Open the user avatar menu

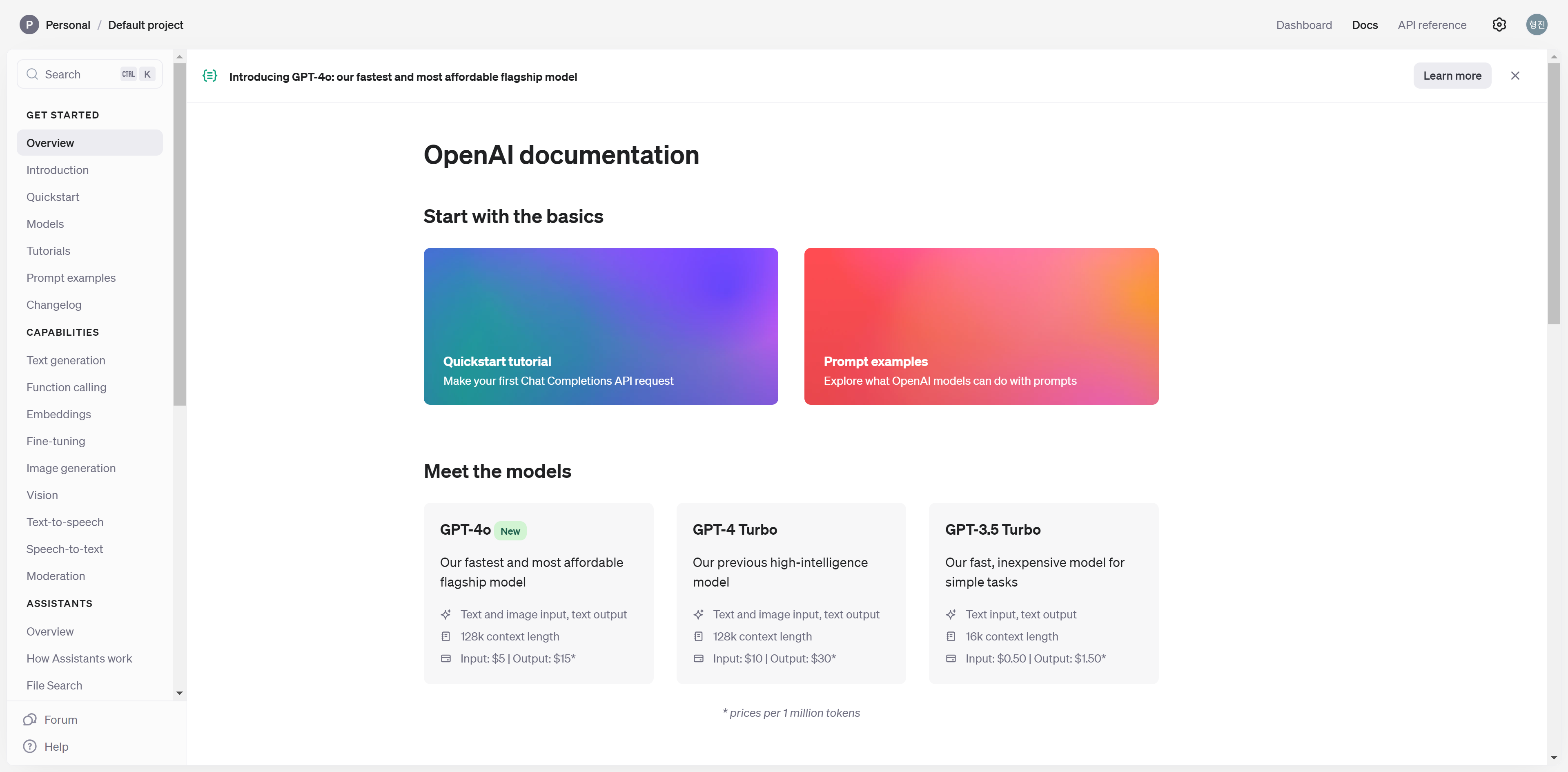click(x=1537, y=25)
